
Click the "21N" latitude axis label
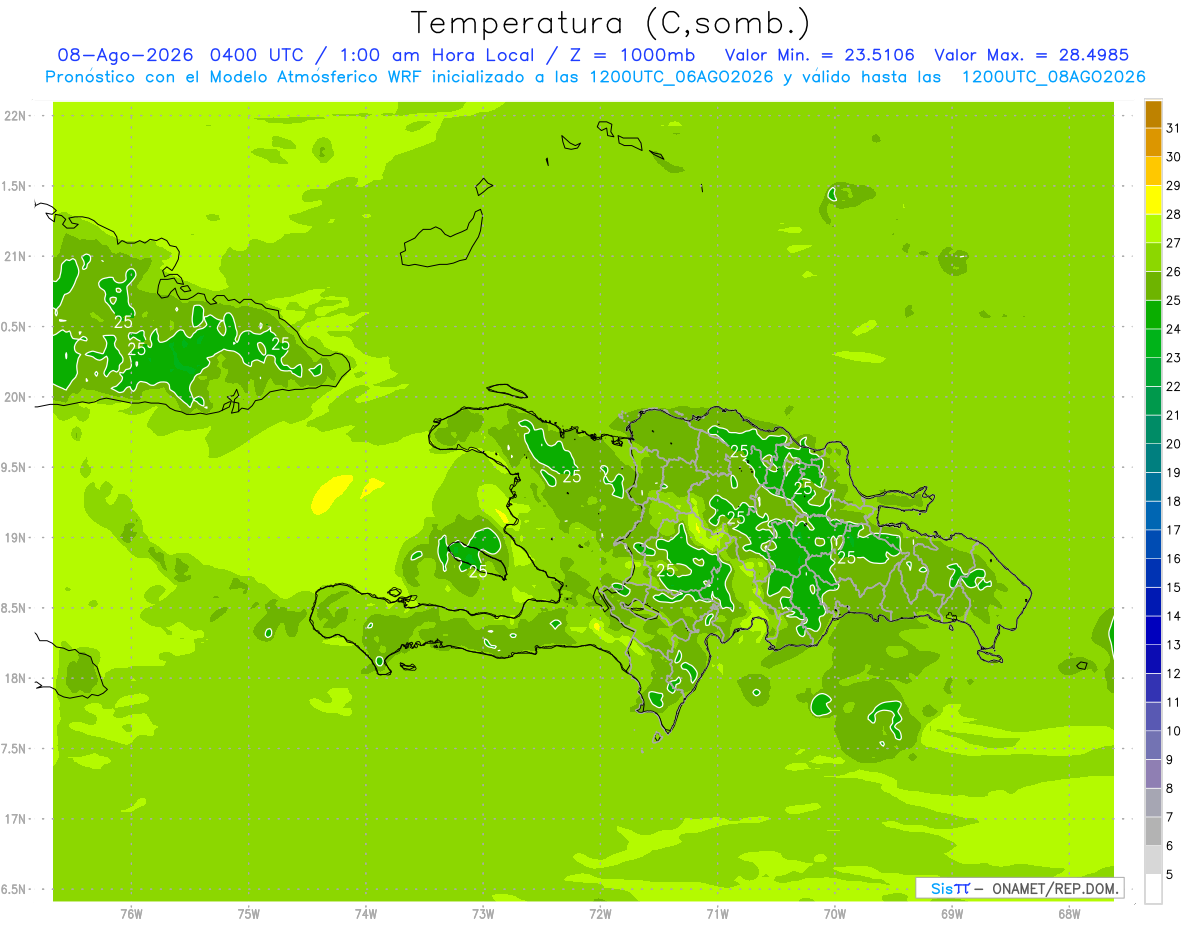point(14,256)
